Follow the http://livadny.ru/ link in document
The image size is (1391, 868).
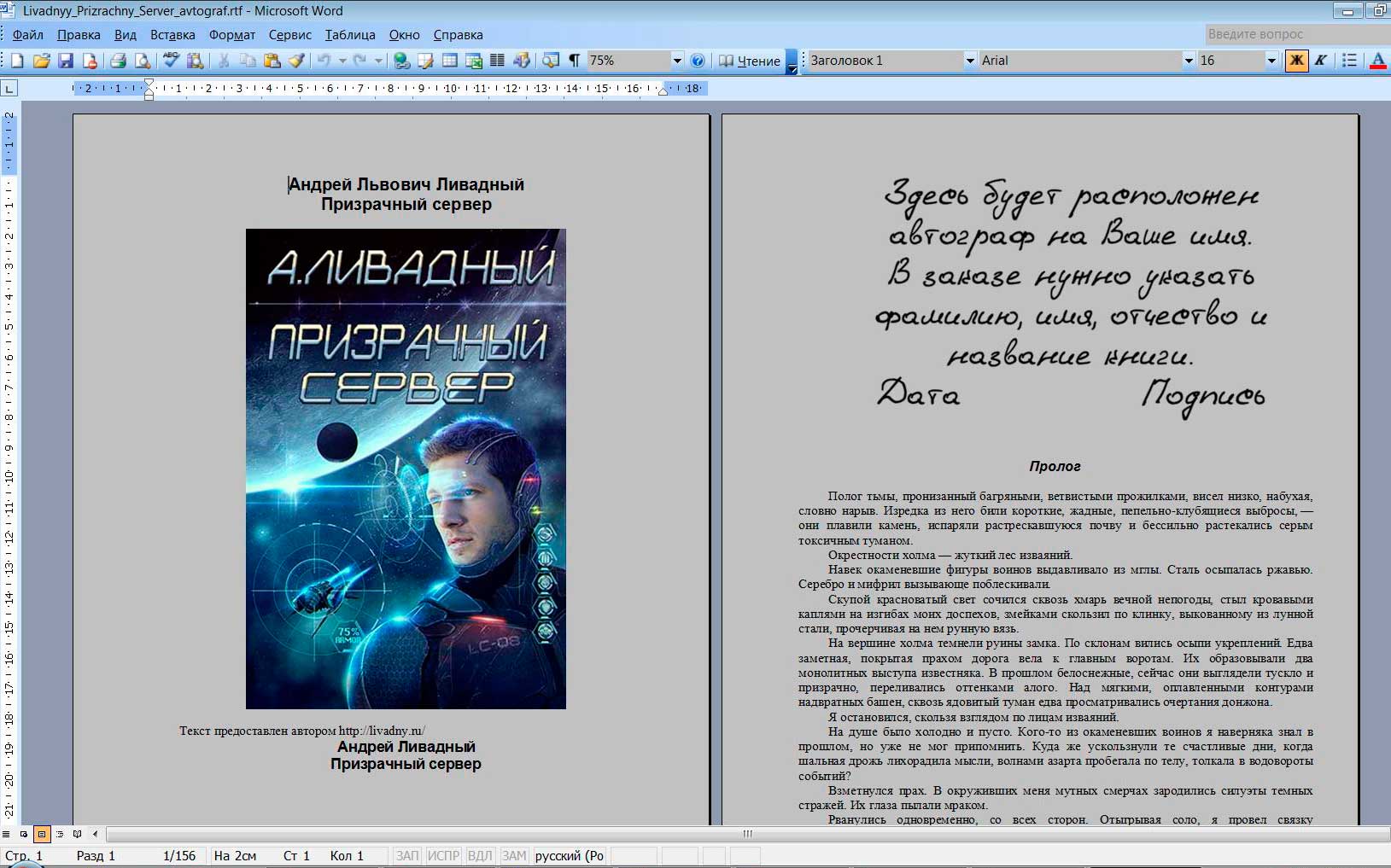[381, 731]
